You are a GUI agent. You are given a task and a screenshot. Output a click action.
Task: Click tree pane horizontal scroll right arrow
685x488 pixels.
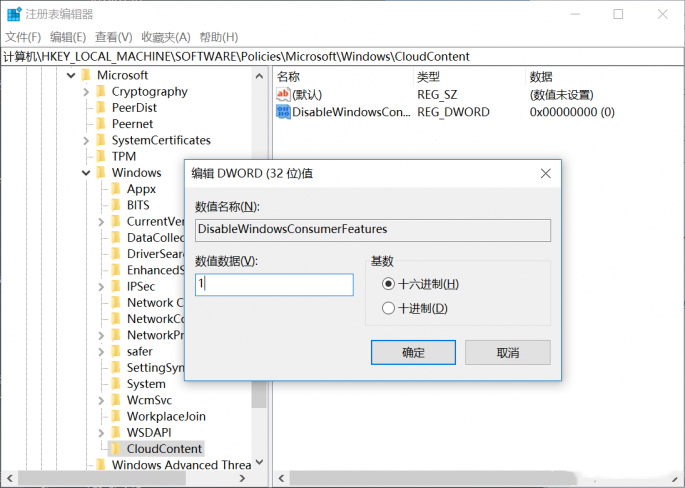(242, 479)
